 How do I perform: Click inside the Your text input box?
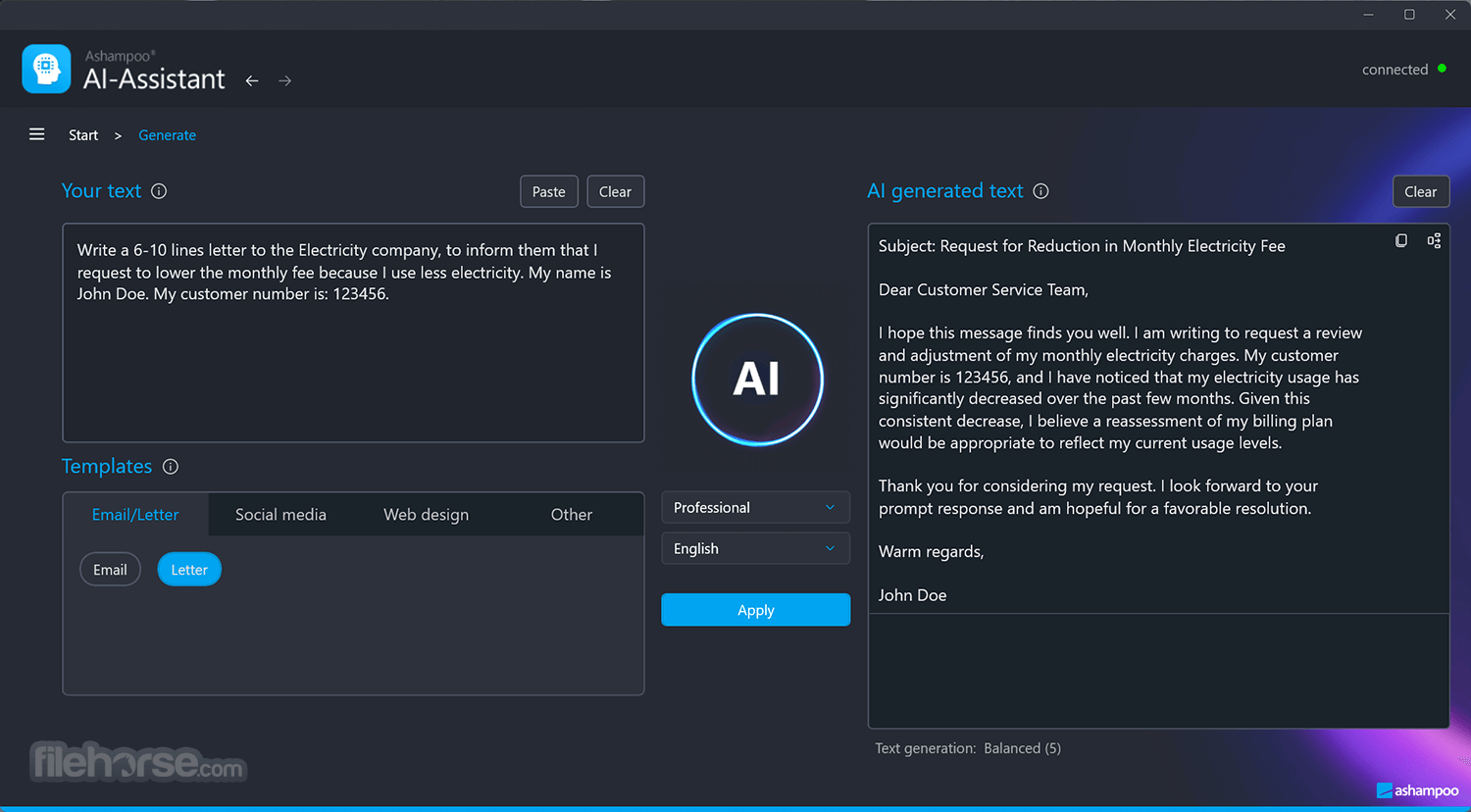pos(353,333)
